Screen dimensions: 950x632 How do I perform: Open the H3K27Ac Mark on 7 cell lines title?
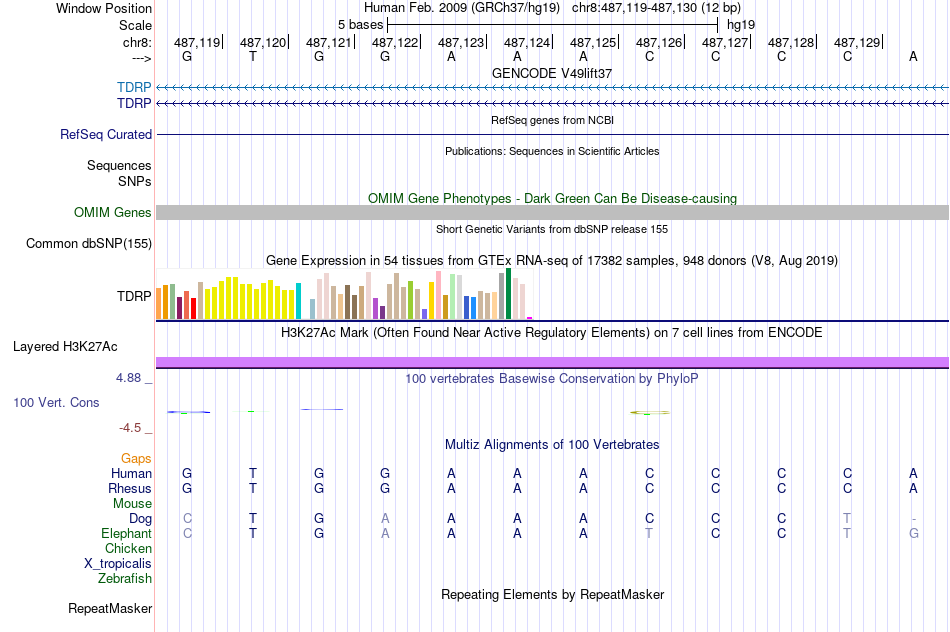click(552, 333)
